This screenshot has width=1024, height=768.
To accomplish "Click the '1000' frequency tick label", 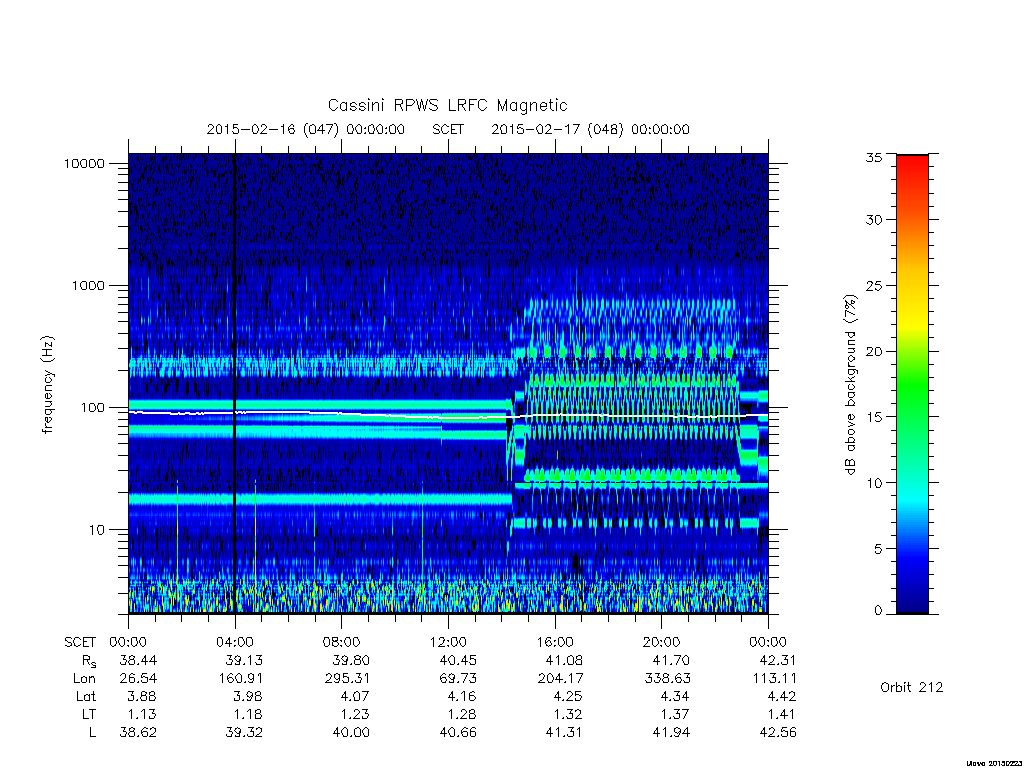I will tap(88, 285).
